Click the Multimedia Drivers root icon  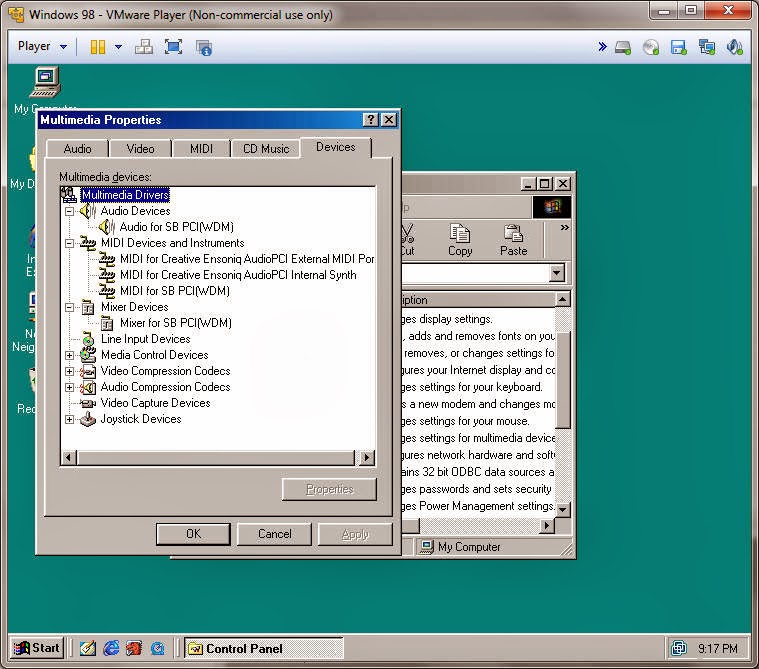coord(69,195)
